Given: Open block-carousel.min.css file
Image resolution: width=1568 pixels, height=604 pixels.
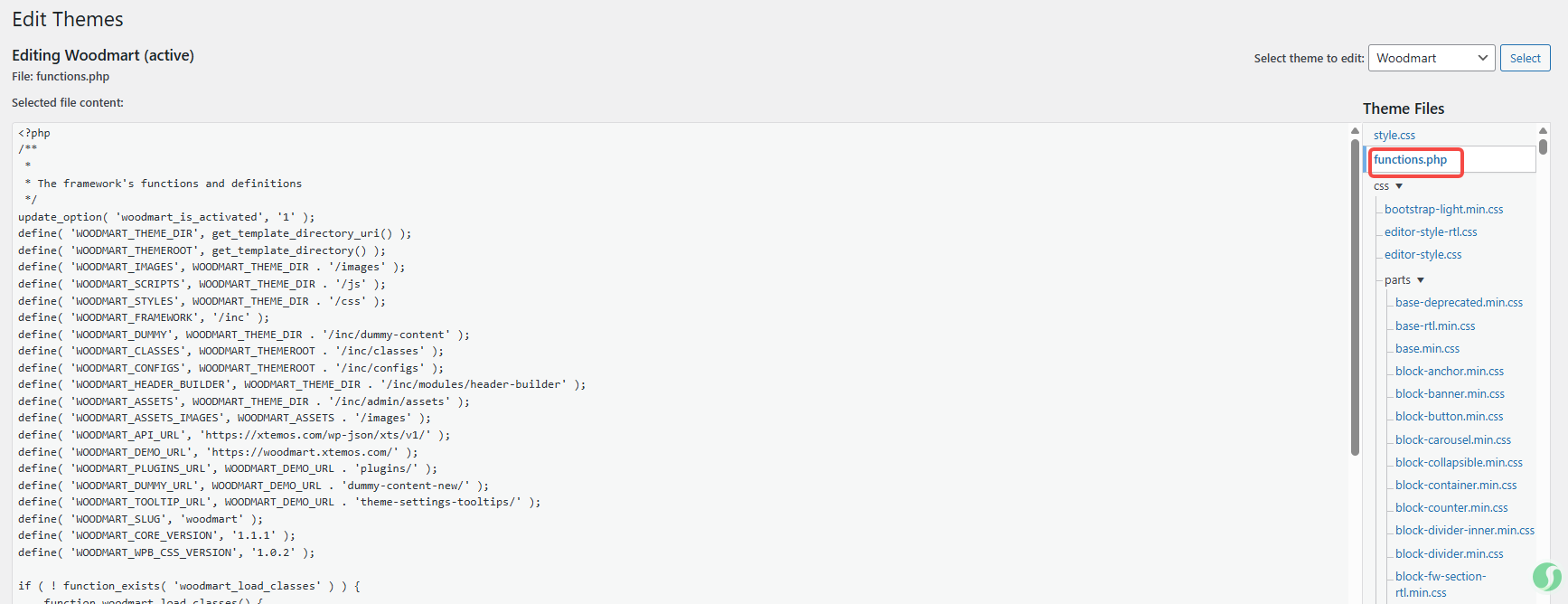Looking at the screenshot, I should [x=1452, y=440].
